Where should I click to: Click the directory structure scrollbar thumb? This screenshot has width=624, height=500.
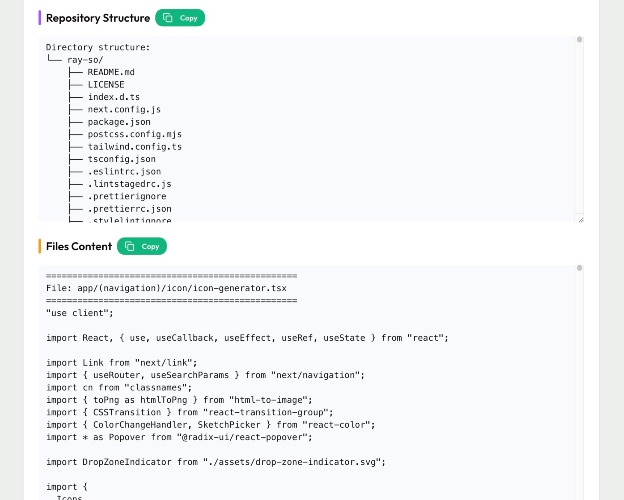coord(579,39)
